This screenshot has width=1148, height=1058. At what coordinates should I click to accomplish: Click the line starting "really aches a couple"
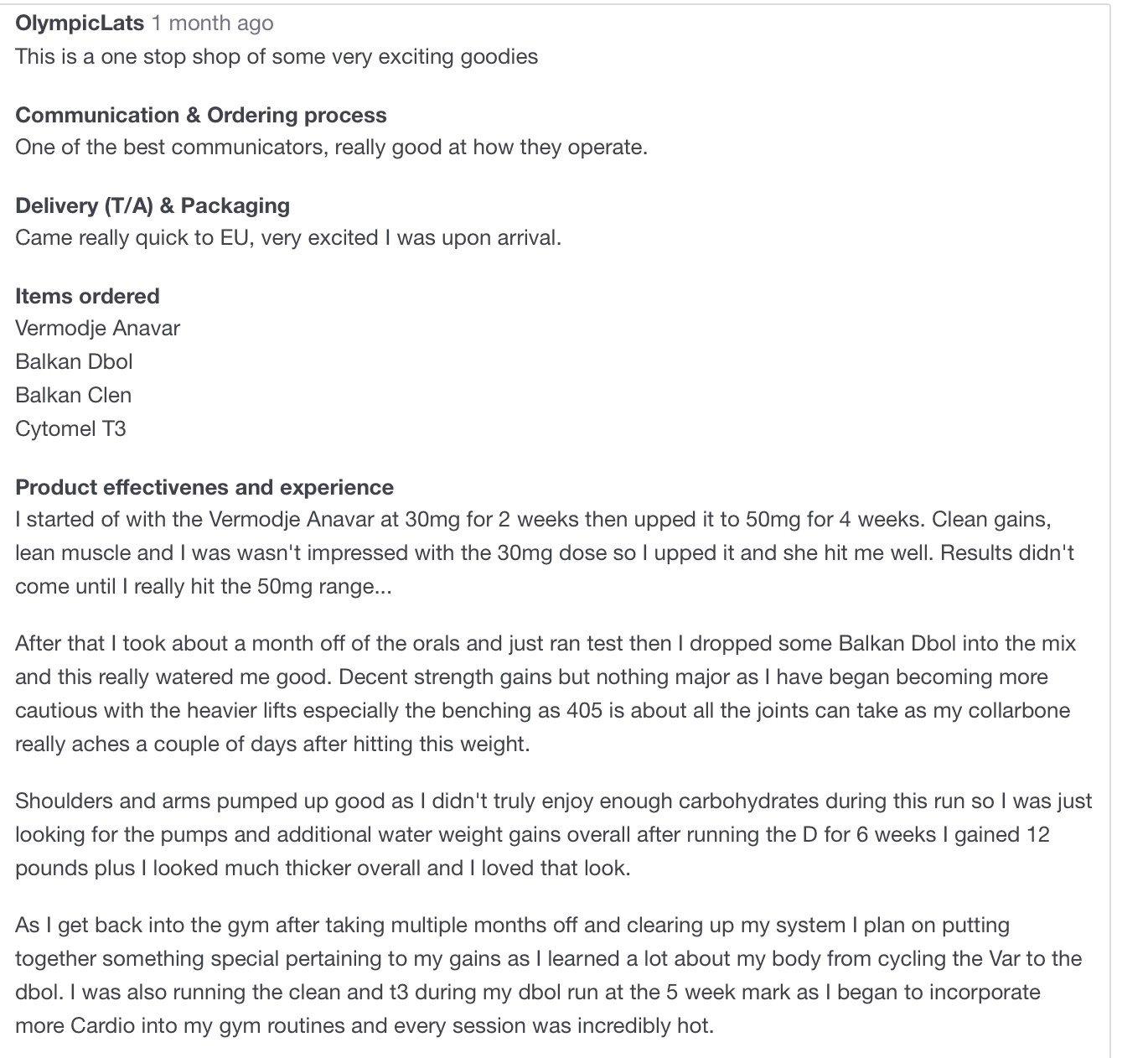pos(272,744)
